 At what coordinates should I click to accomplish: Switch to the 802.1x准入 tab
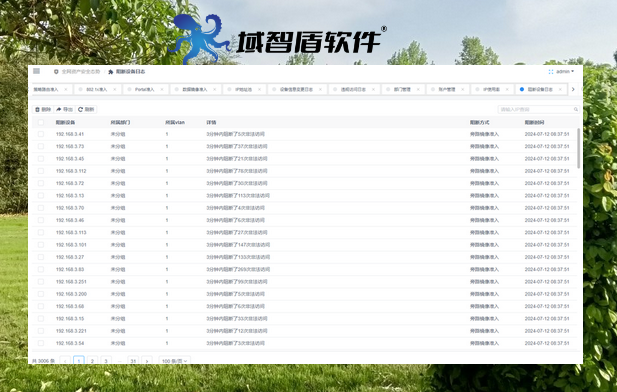(x=96, y=89)
